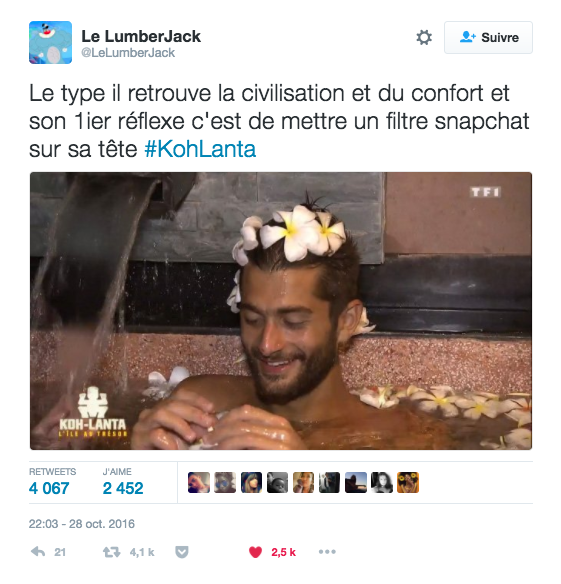
Task: Click the 4,1 k retweet count
Action: [142, 552]
